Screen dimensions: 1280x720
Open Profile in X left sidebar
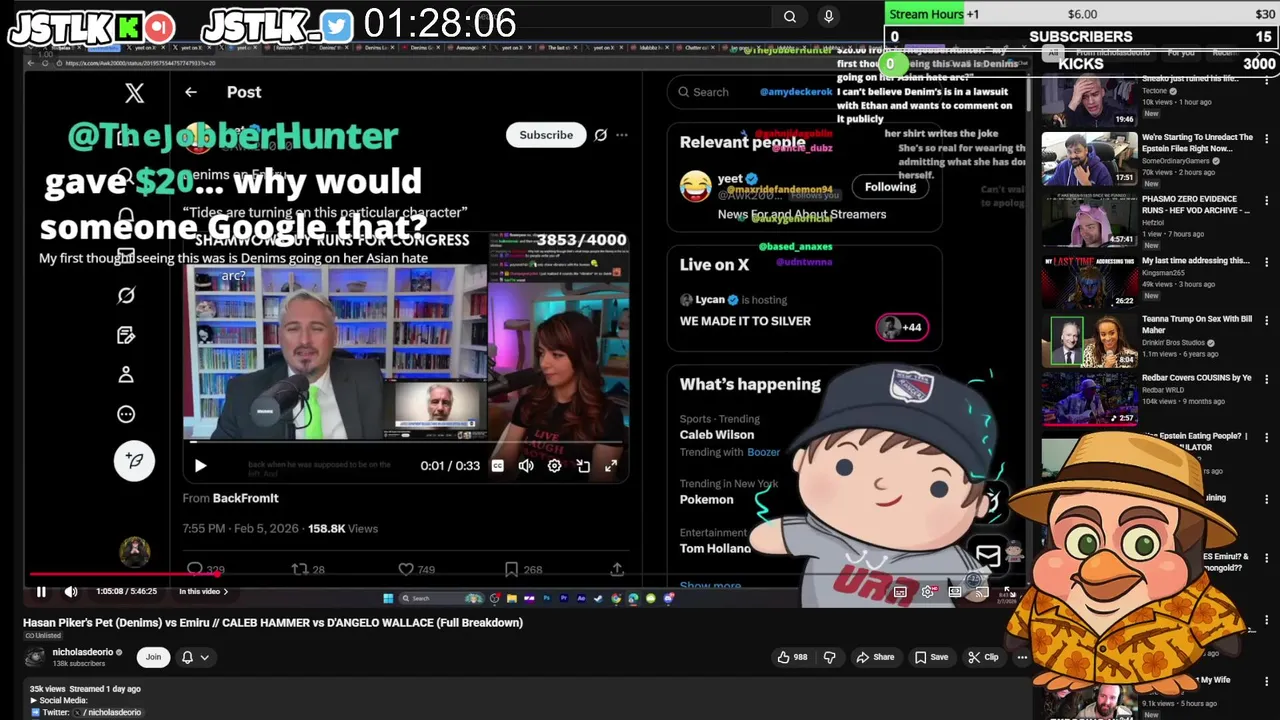pos(126,375)
